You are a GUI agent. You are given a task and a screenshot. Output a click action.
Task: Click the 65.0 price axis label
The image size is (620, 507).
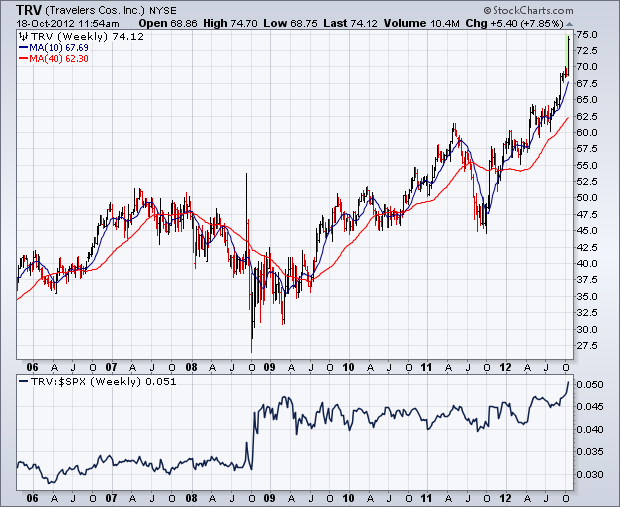pos(587,100)
